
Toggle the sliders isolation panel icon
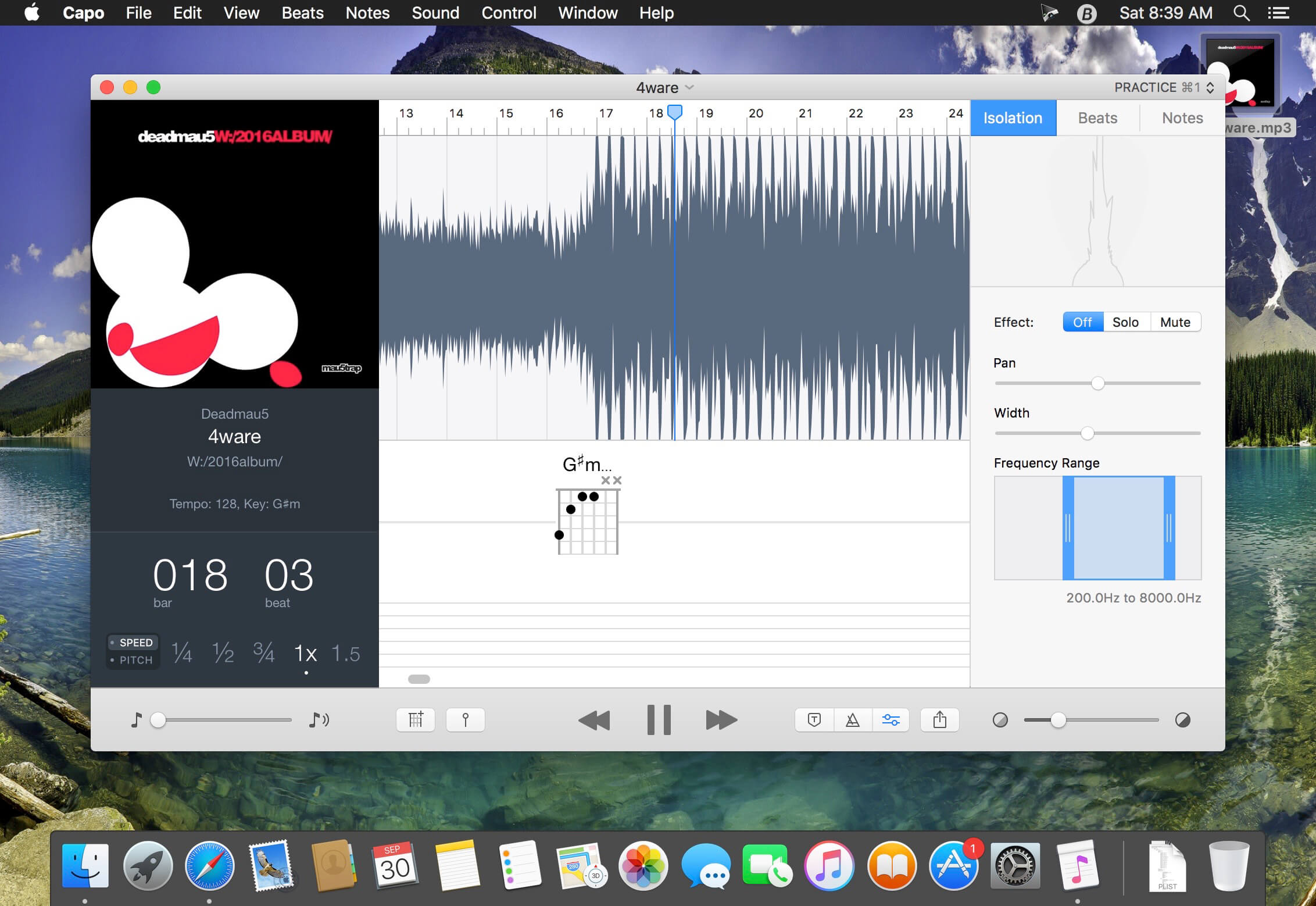pos(891,720)
